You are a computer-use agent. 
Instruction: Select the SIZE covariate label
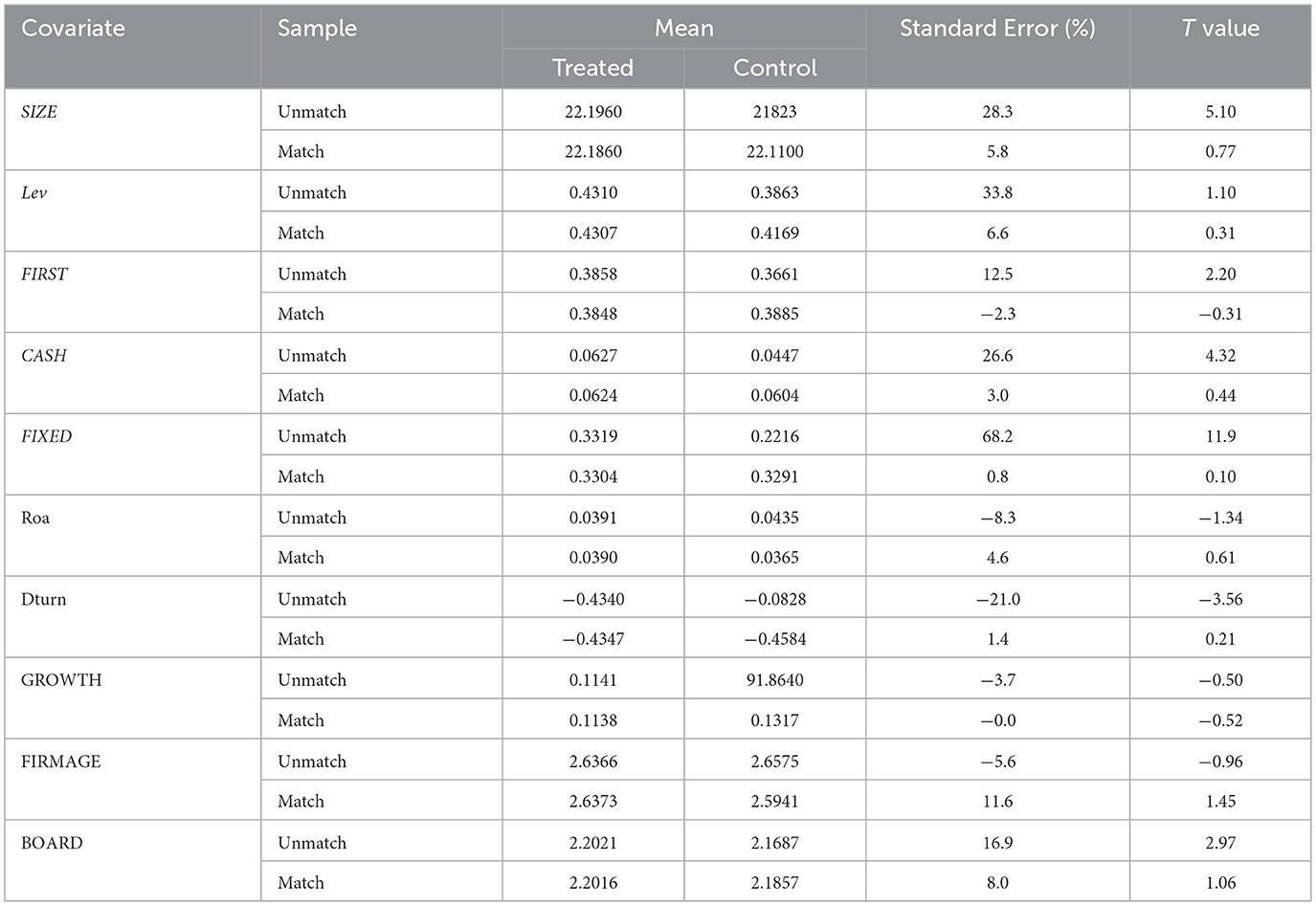(39, 112)
